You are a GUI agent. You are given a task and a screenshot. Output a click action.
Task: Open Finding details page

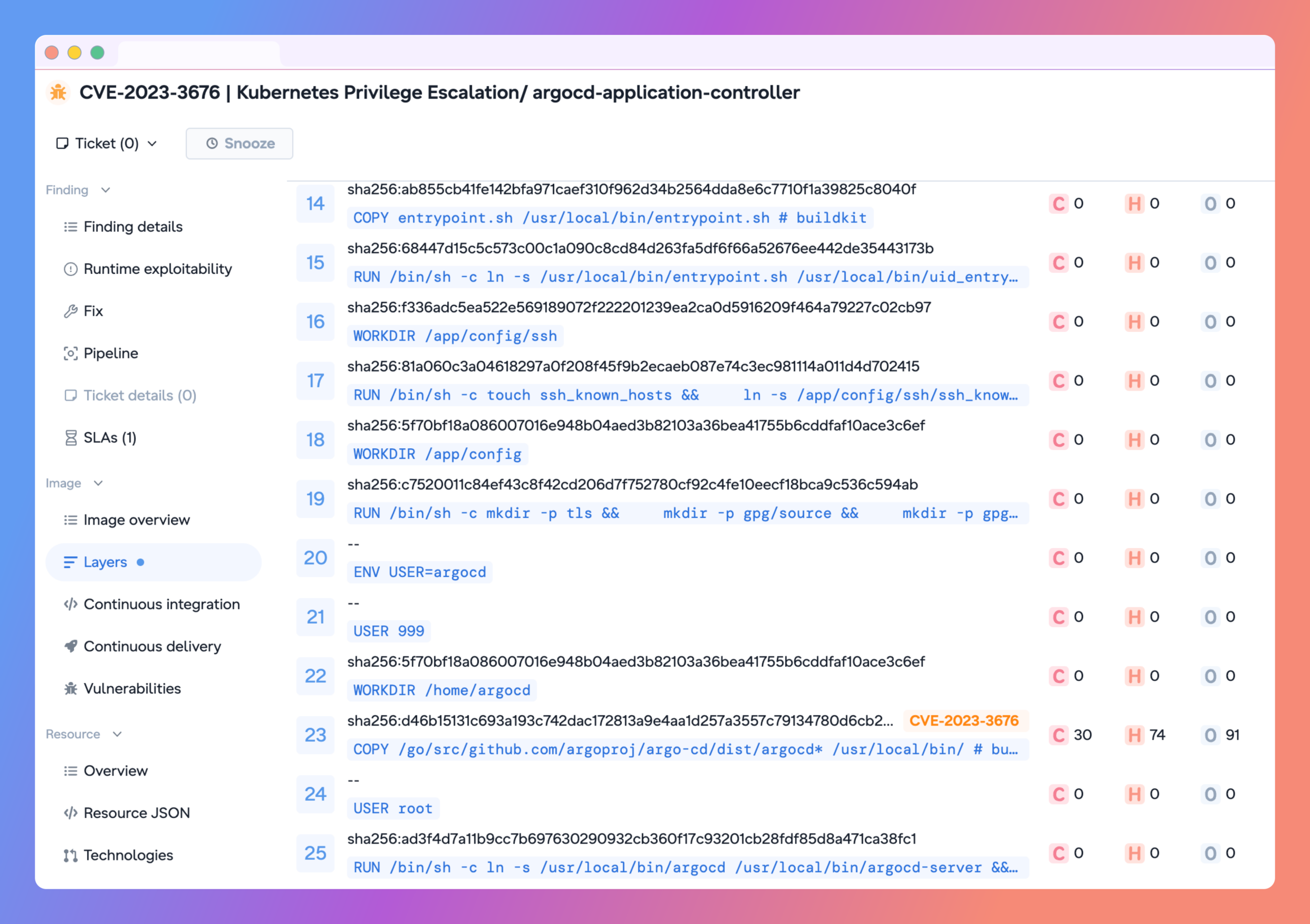tap(133, 227)
